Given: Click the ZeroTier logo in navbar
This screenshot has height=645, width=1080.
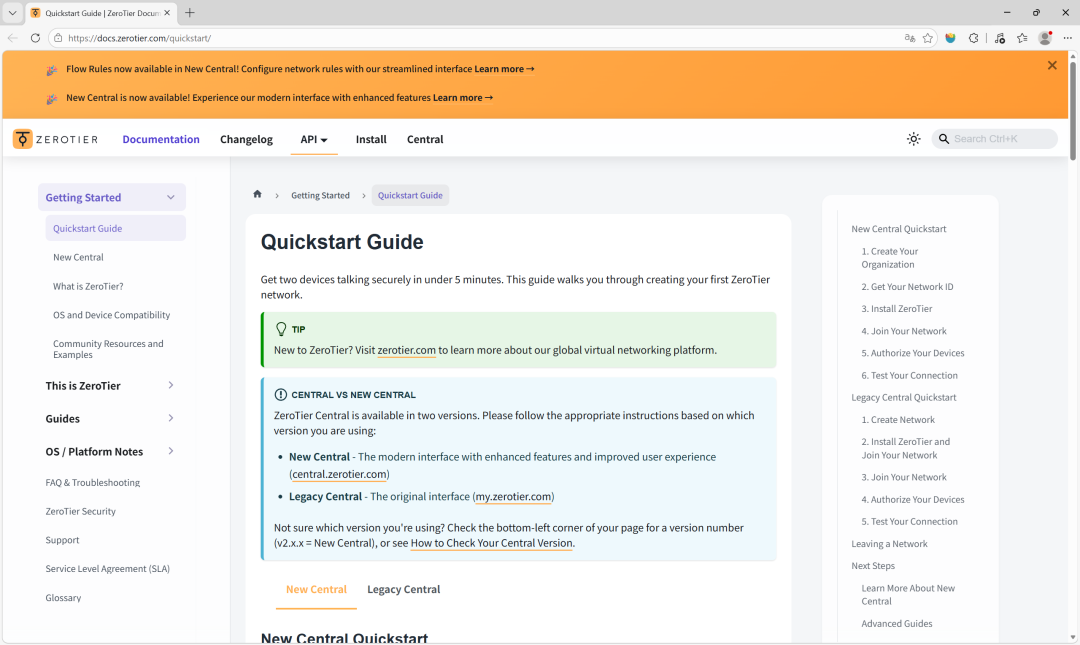Looking at the screenshot, I should (x=56, y=139).
